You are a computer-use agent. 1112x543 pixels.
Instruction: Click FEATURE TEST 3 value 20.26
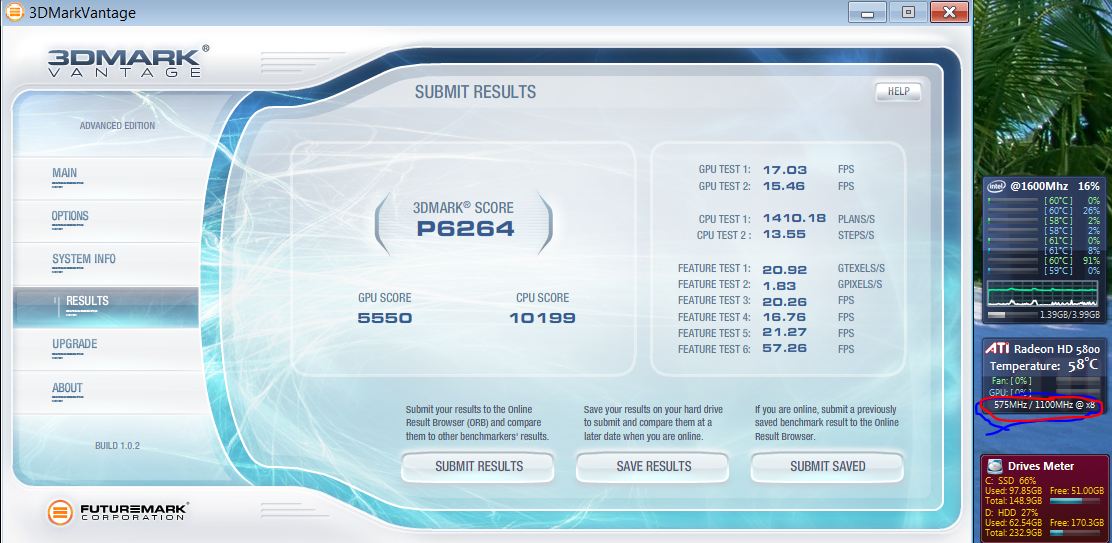point(784,301)
